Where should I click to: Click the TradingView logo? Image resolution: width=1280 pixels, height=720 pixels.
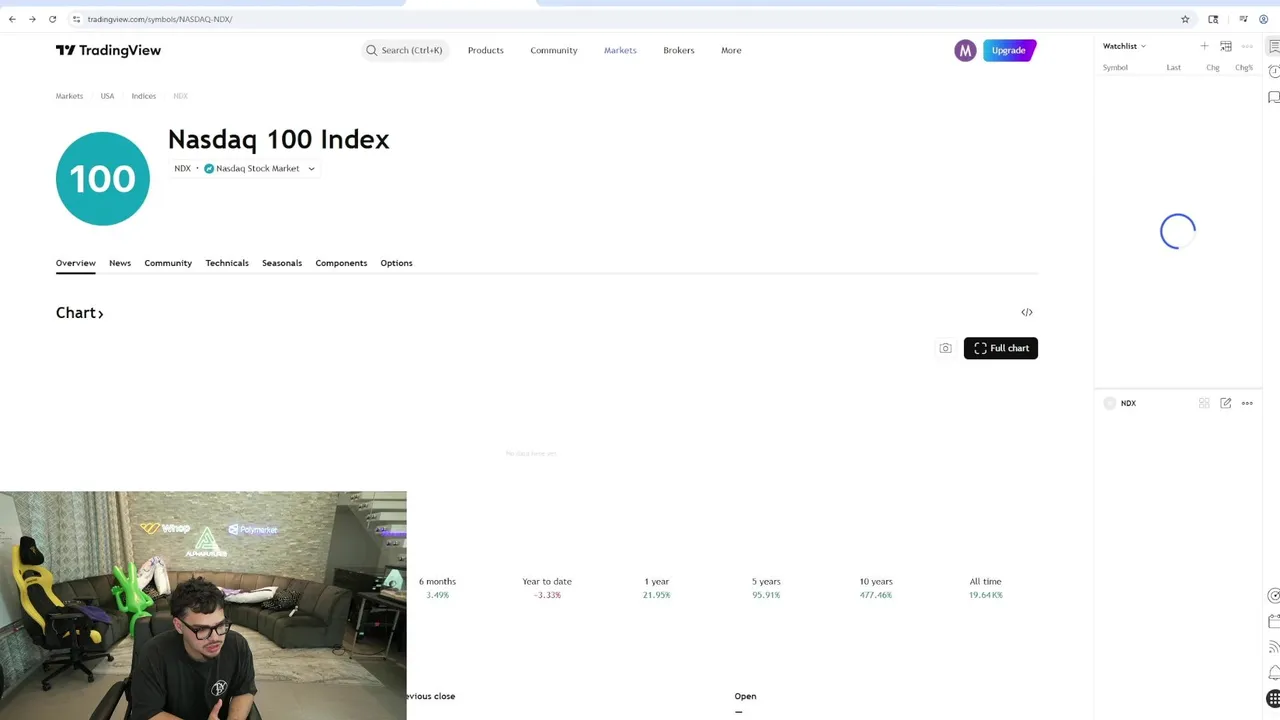108,50
